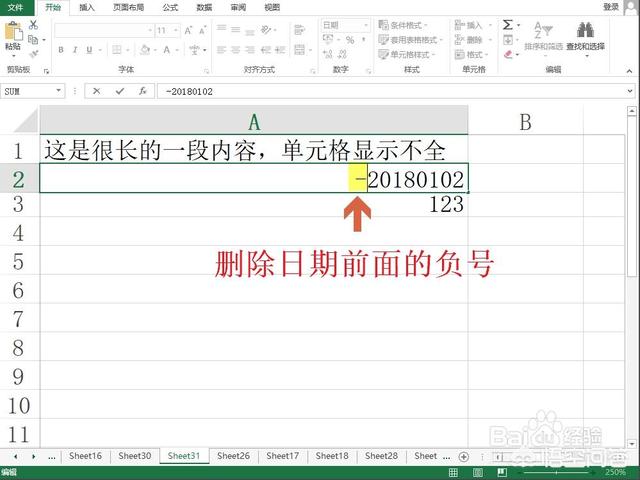The image size is (640, 480).
Task: Switch to Page Break Preview in status bar
Action: coord(502,473)
